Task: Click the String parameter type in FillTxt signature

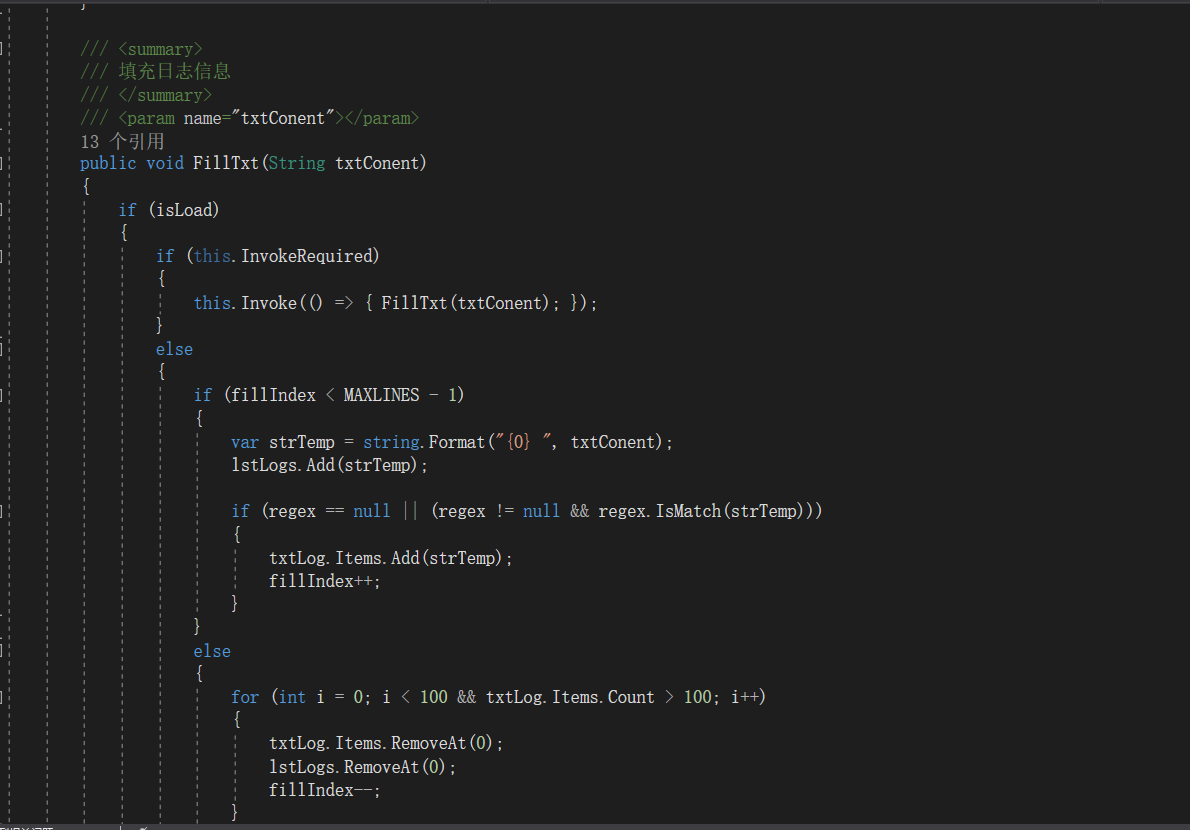Action: 297,163
